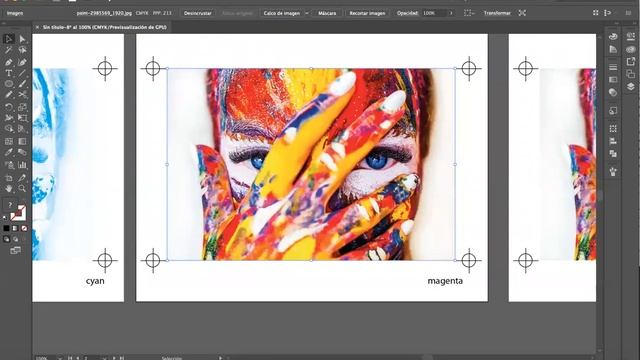Enable Draw Normal mode
The image size is (640, 360).
pyautogui.click(x=6, y=239)
